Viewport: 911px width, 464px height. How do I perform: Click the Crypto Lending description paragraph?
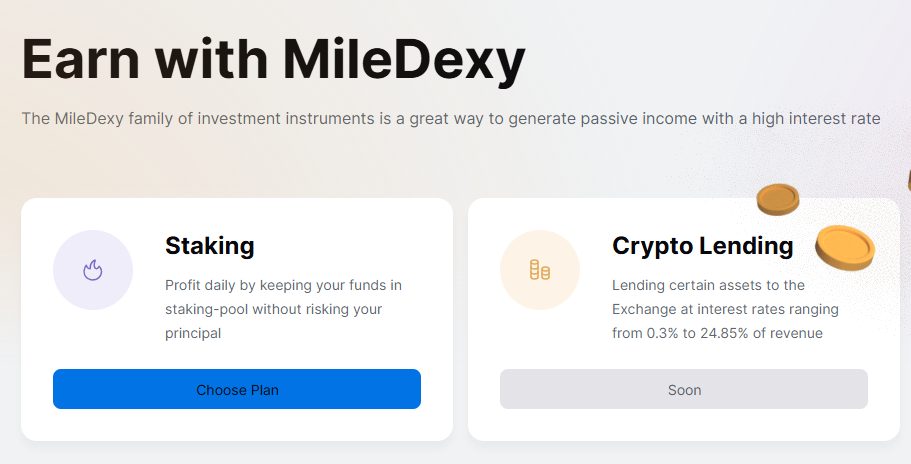point(725,309)
